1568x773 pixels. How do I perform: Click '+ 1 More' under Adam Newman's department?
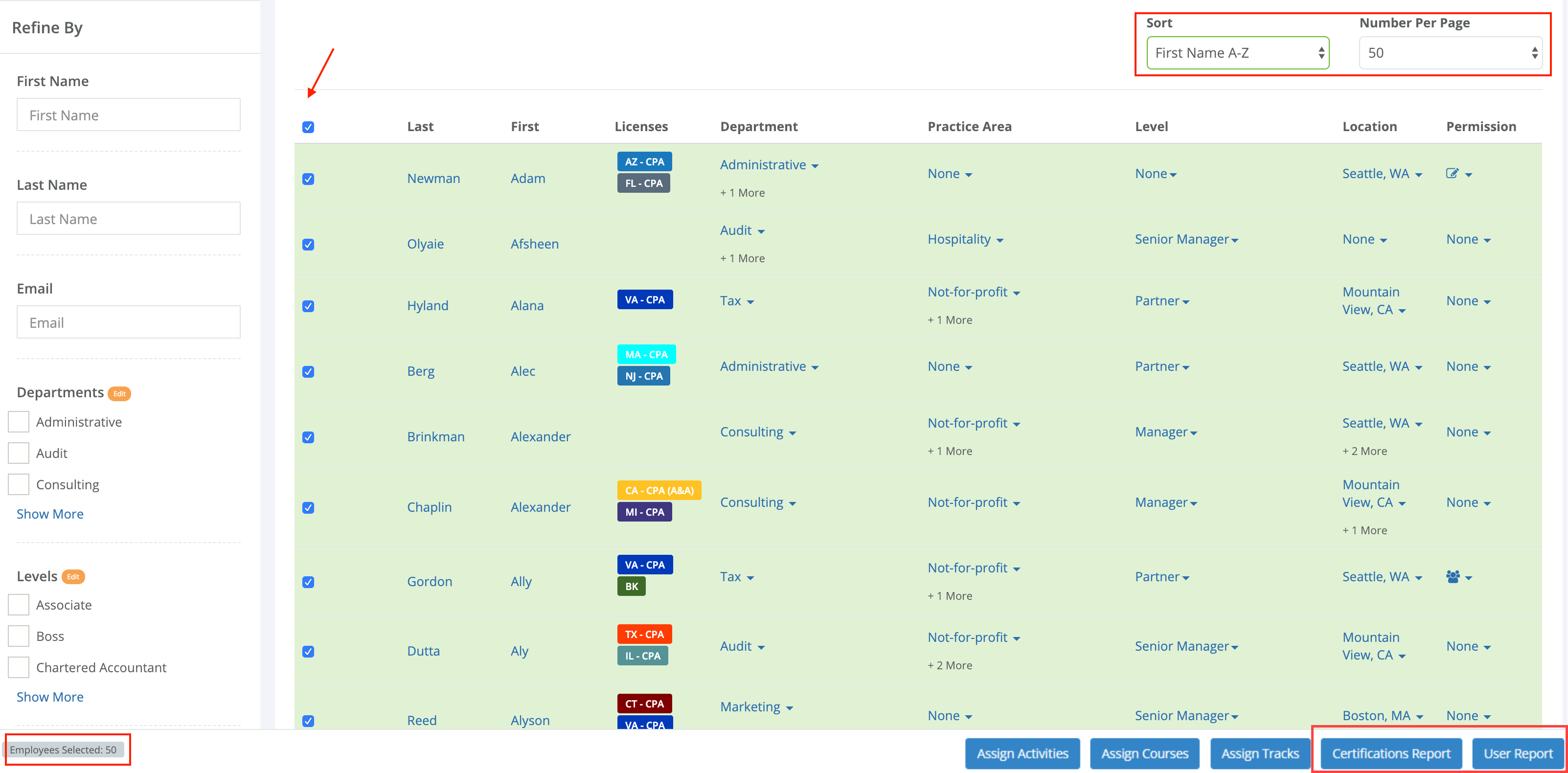742,193
